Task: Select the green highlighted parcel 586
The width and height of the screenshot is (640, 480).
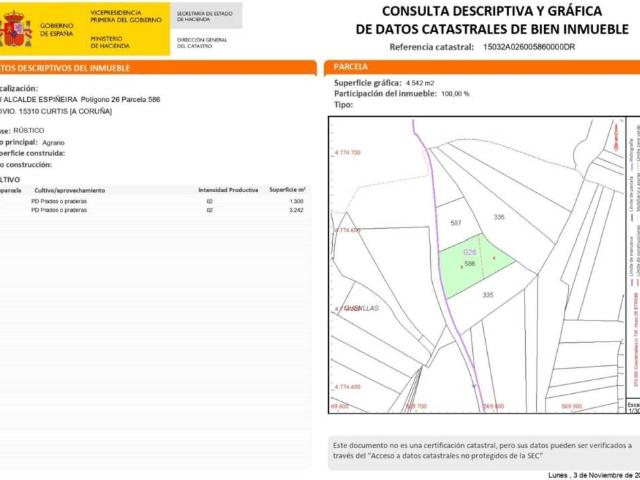Action: pos(476,265)
